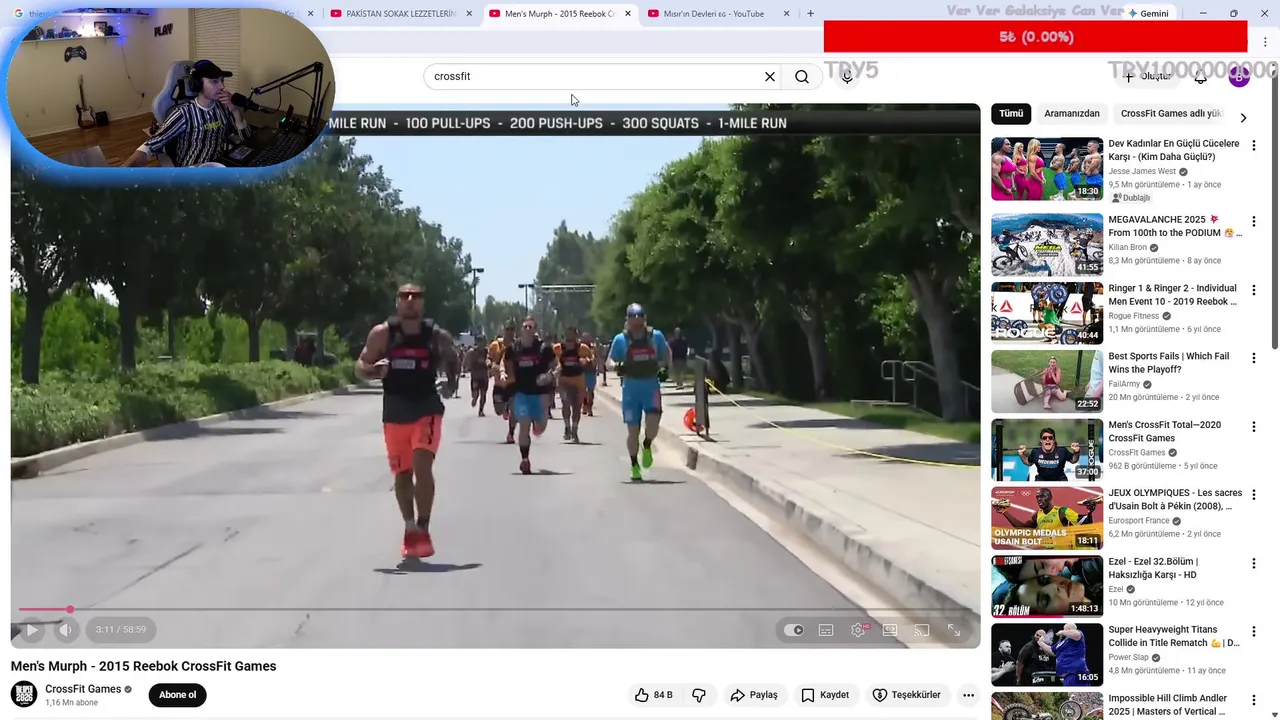Enter fullscreen mode in the player

pos(954,630)
